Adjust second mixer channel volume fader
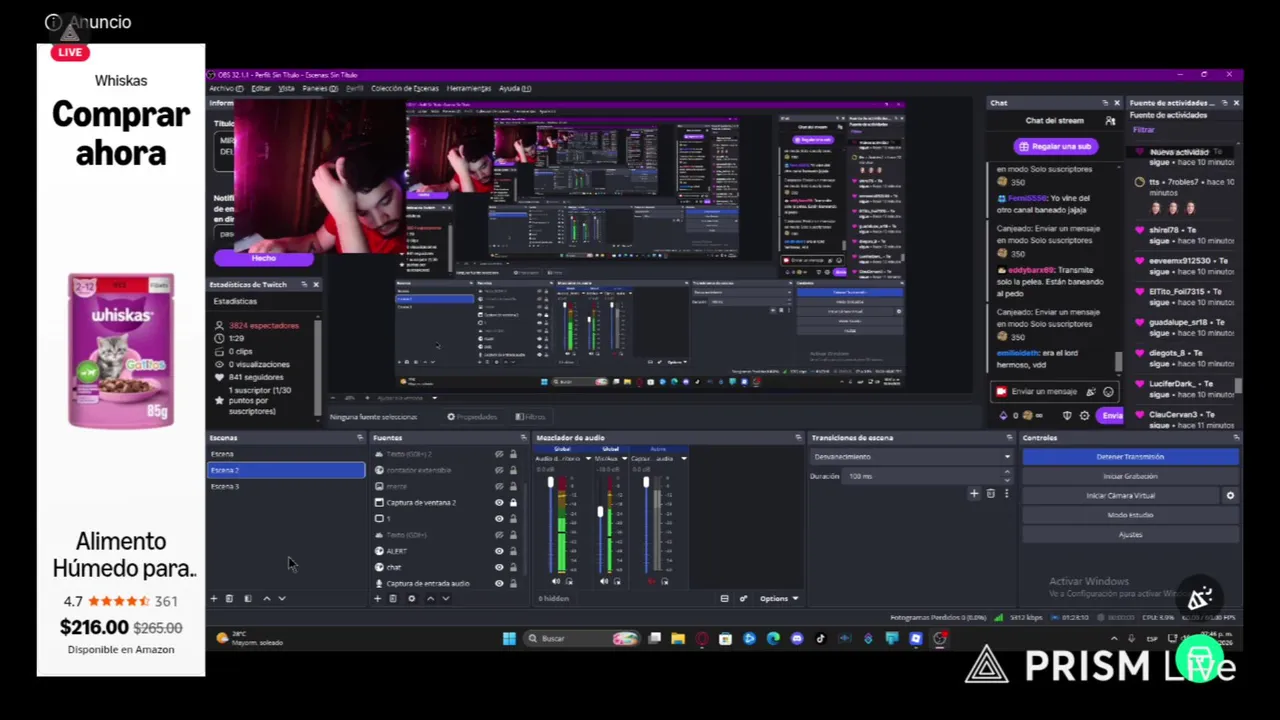The height and width of the screenshot is (720, 1280). 600,512
